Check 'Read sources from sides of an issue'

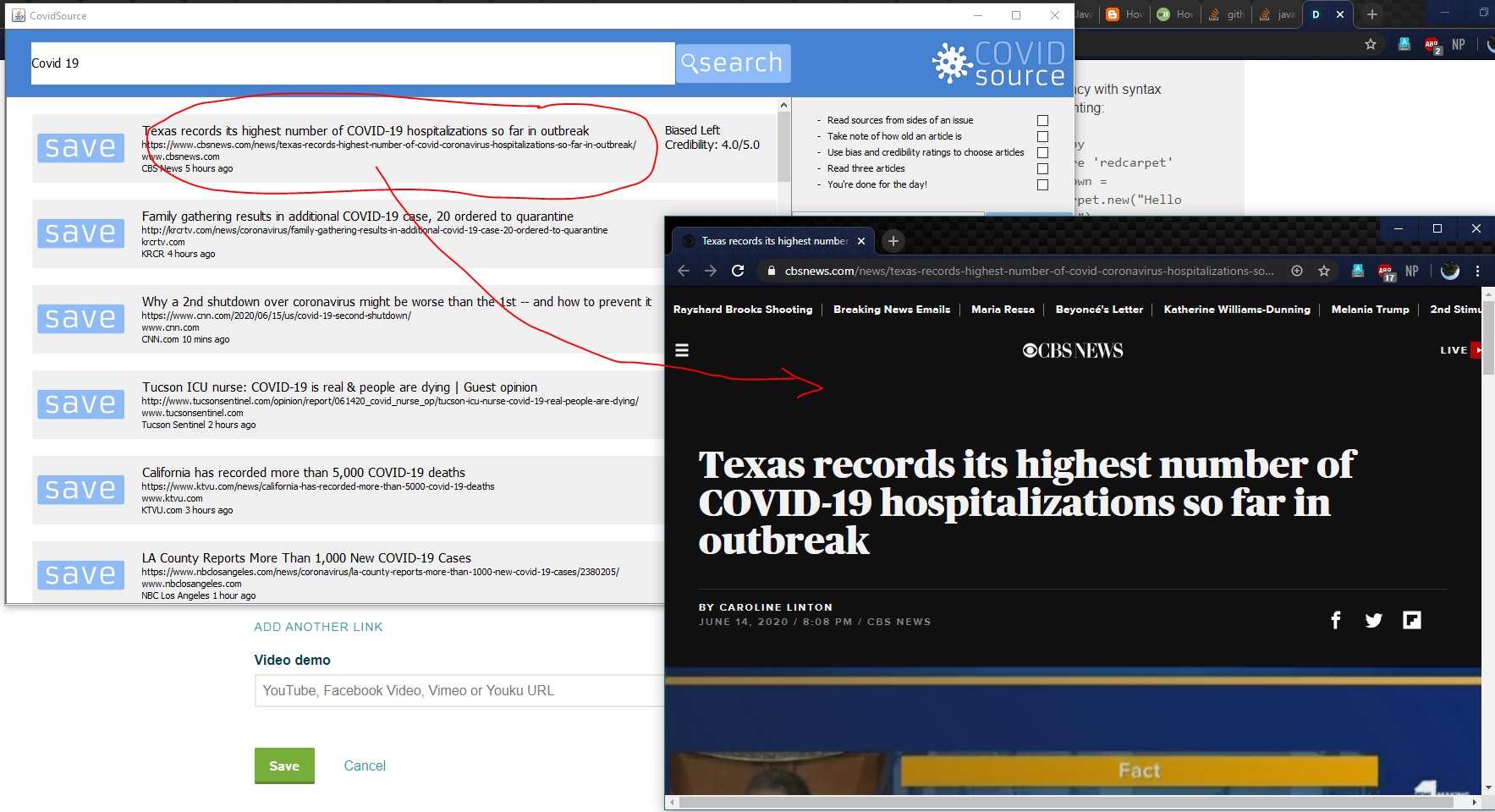pyautogui.click(x=1042, y=121)
